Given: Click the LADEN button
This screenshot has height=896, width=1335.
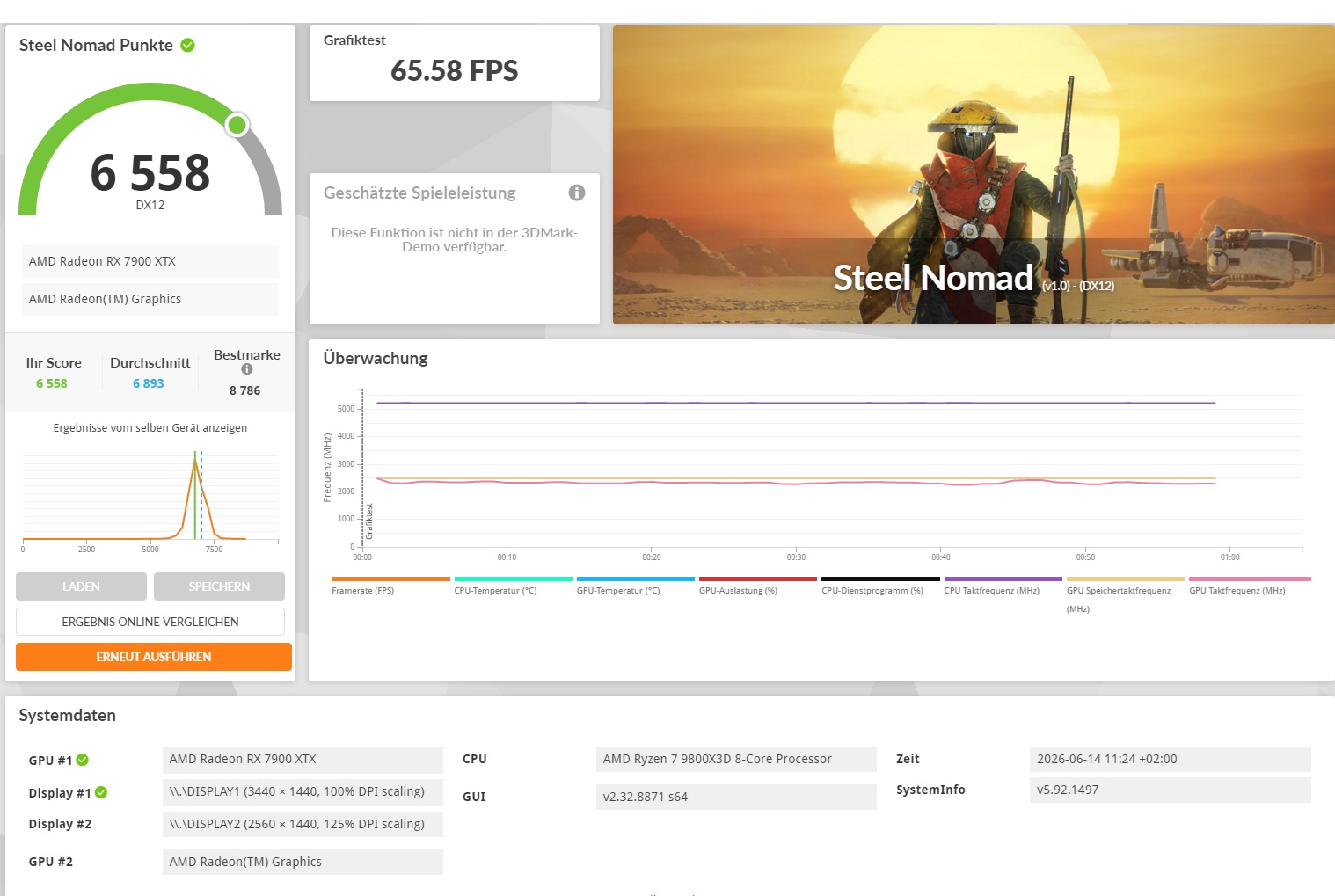Looking at the screenshot, I should [x=81, y=586].
